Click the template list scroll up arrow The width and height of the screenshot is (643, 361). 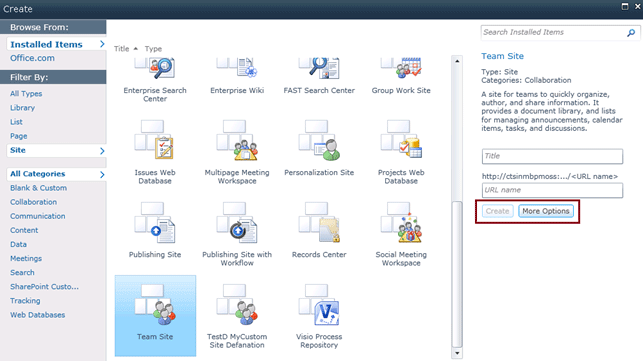(457, 61)
